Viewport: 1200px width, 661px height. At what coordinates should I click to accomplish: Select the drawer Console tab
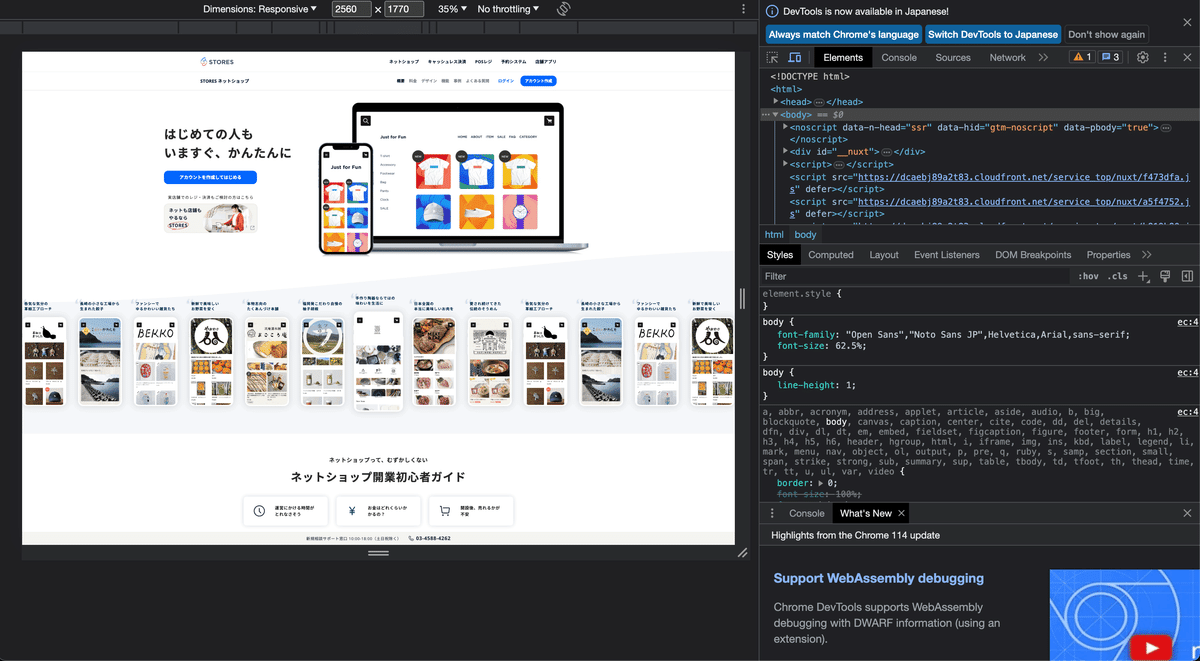click(807, 513)
